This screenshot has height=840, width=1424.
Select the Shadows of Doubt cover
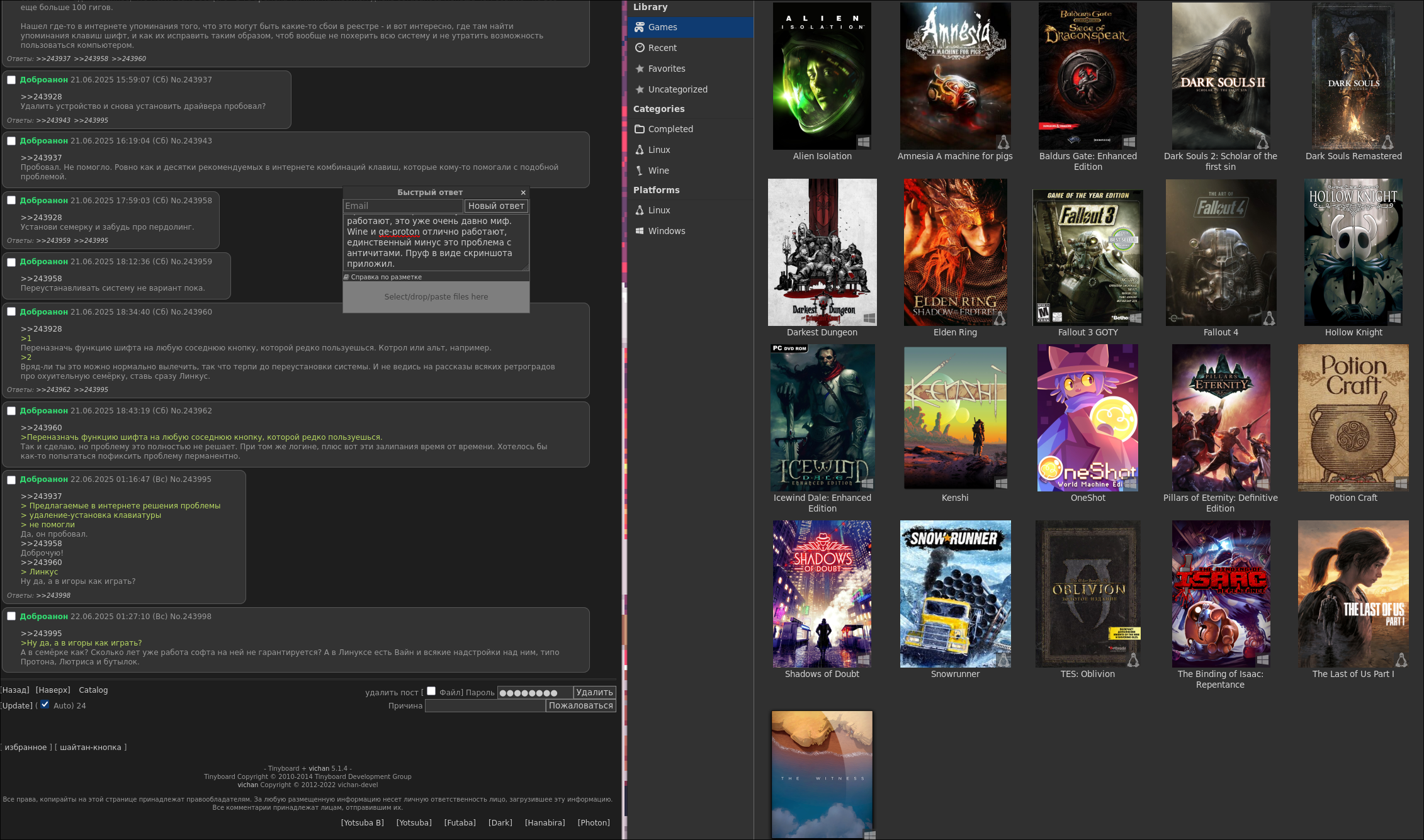(x=822, y=594)
